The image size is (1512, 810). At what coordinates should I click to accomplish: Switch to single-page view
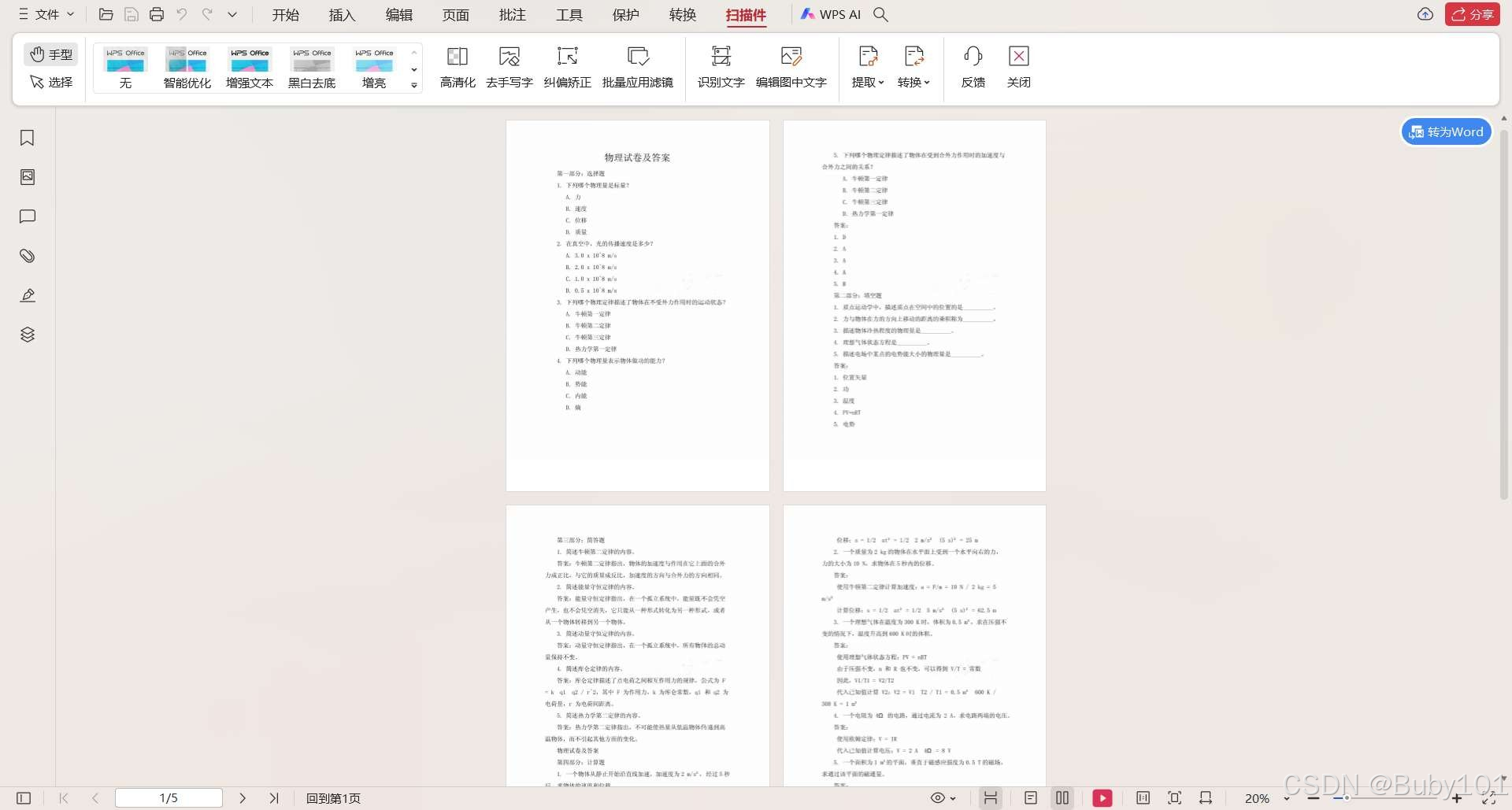(x=1031, y=798)
